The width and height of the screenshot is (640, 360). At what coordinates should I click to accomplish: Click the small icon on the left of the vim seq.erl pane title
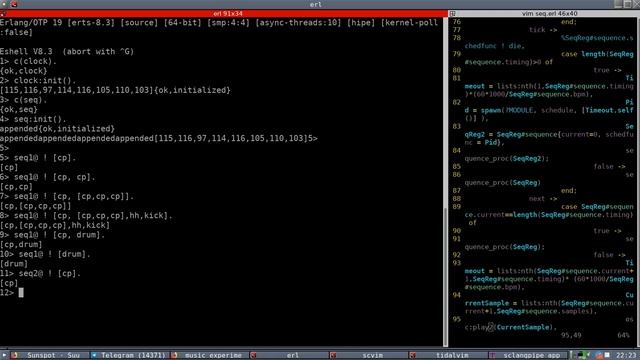click(x=453, y=13)
